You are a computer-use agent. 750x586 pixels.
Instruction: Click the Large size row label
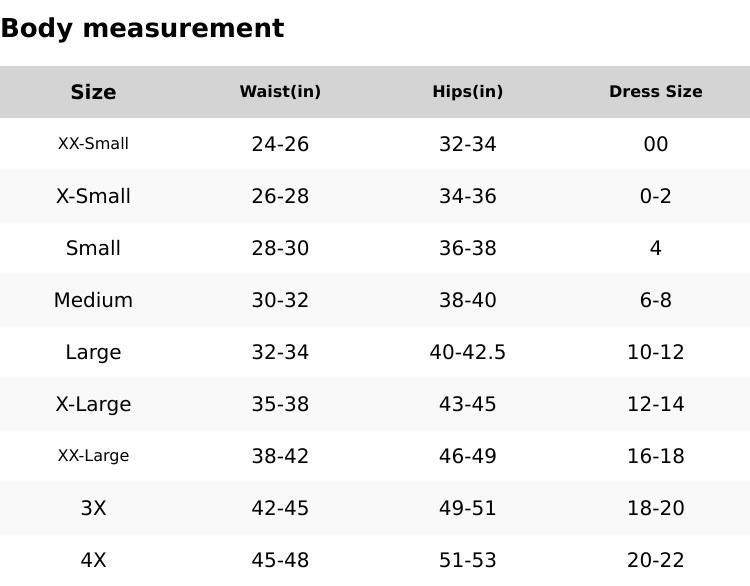point(93,352)
